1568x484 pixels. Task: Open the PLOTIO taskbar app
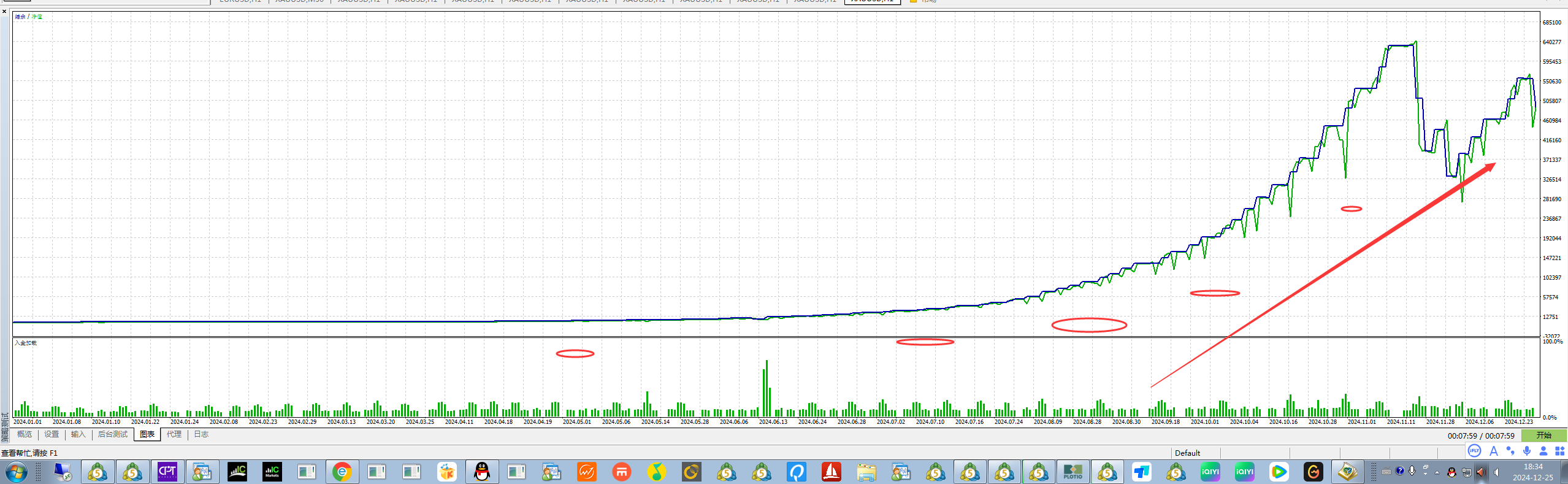point(1073,472)
